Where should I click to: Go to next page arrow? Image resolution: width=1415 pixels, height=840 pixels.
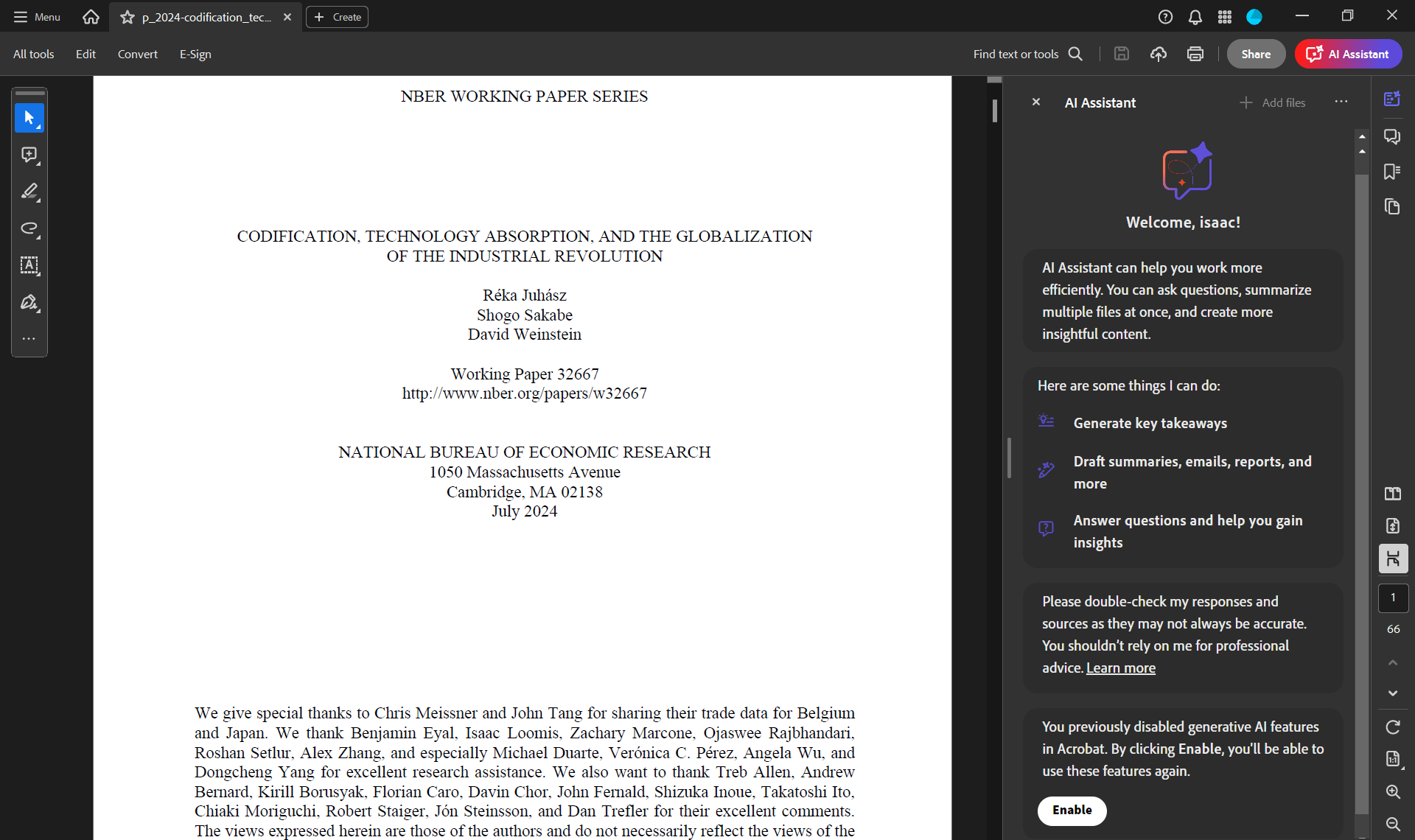(1392, 693)
